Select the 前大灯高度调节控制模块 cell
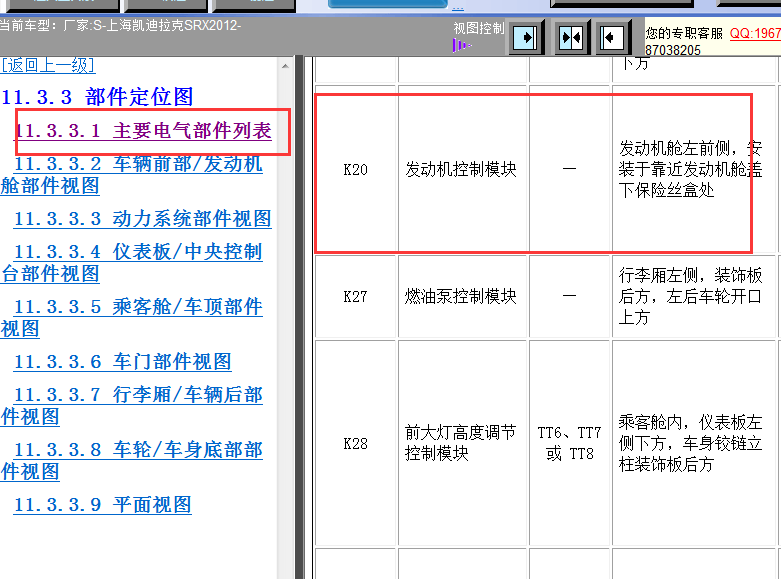The width and height of the screenshot is (781, 579). click(463, 443)
